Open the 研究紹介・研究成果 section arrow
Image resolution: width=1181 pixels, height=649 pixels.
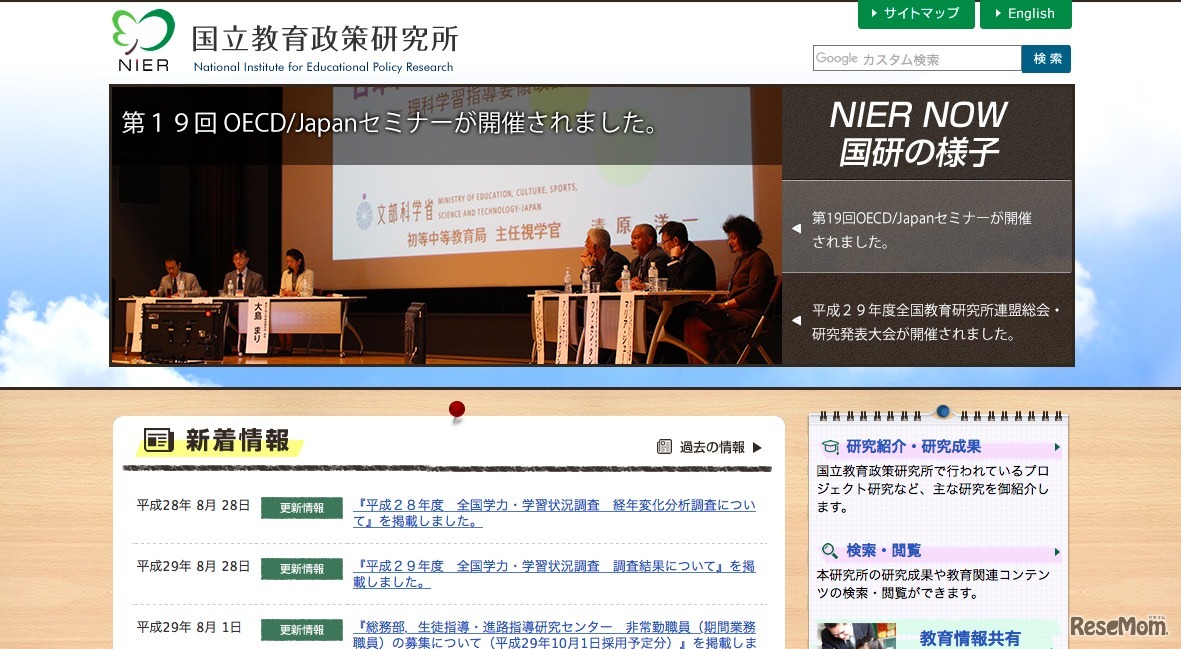(1058, 446)
